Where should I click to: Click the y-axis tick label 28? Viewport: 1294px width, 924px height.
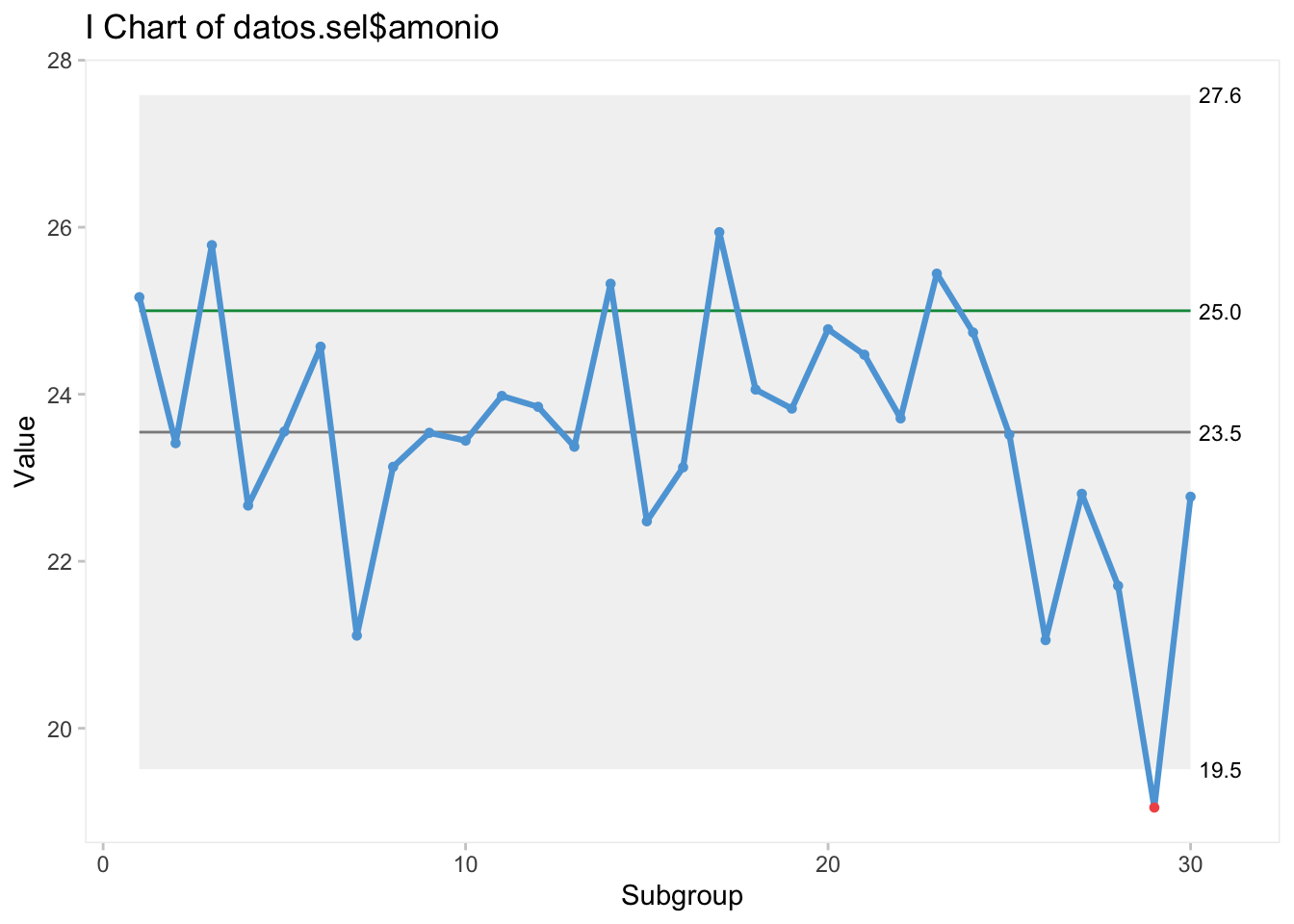tap(60, 61)
